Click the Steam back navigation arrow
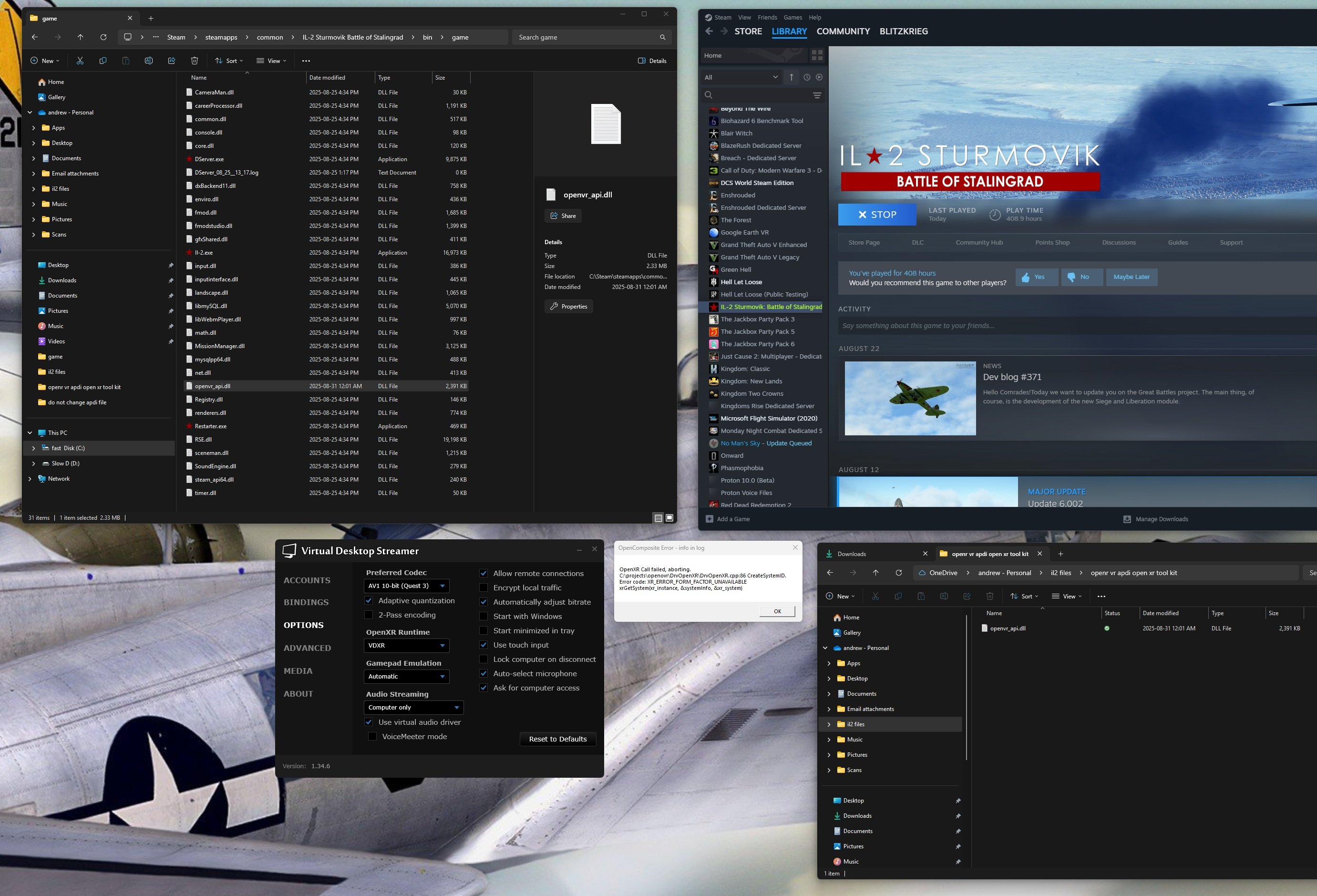 coord(709,32)
